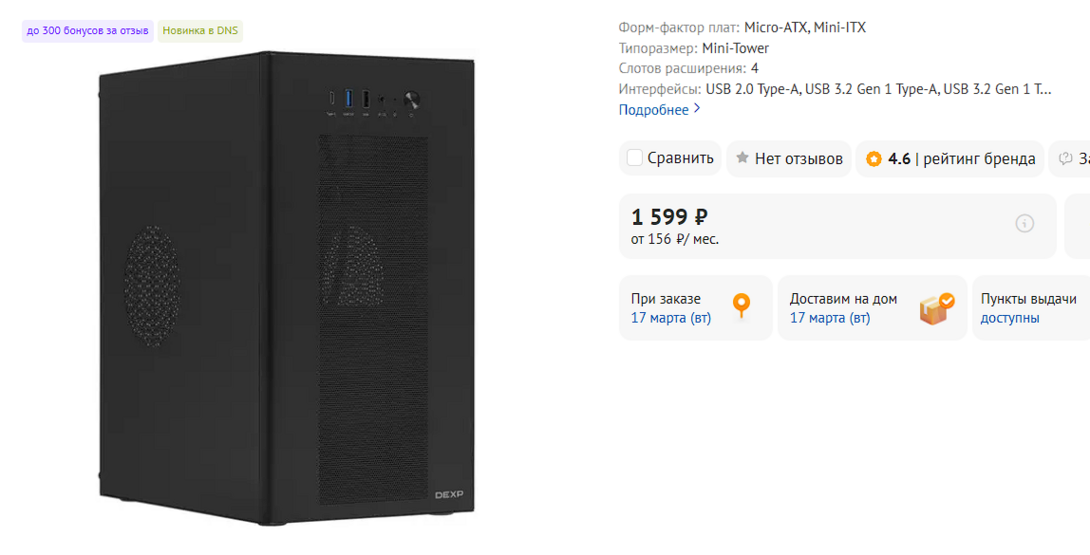Tick the "Сравнить" checkbox
1090x555 pixels.
click(635, 158)
